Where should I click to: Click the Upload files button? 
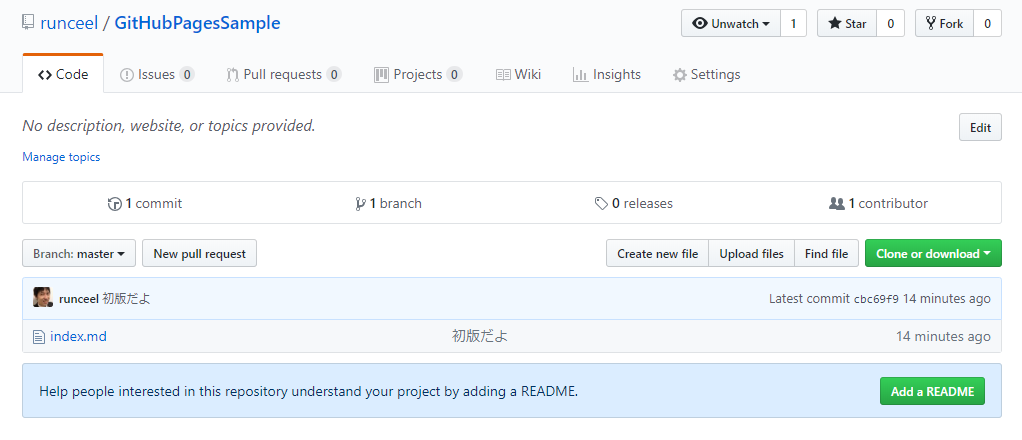(751, 254)
